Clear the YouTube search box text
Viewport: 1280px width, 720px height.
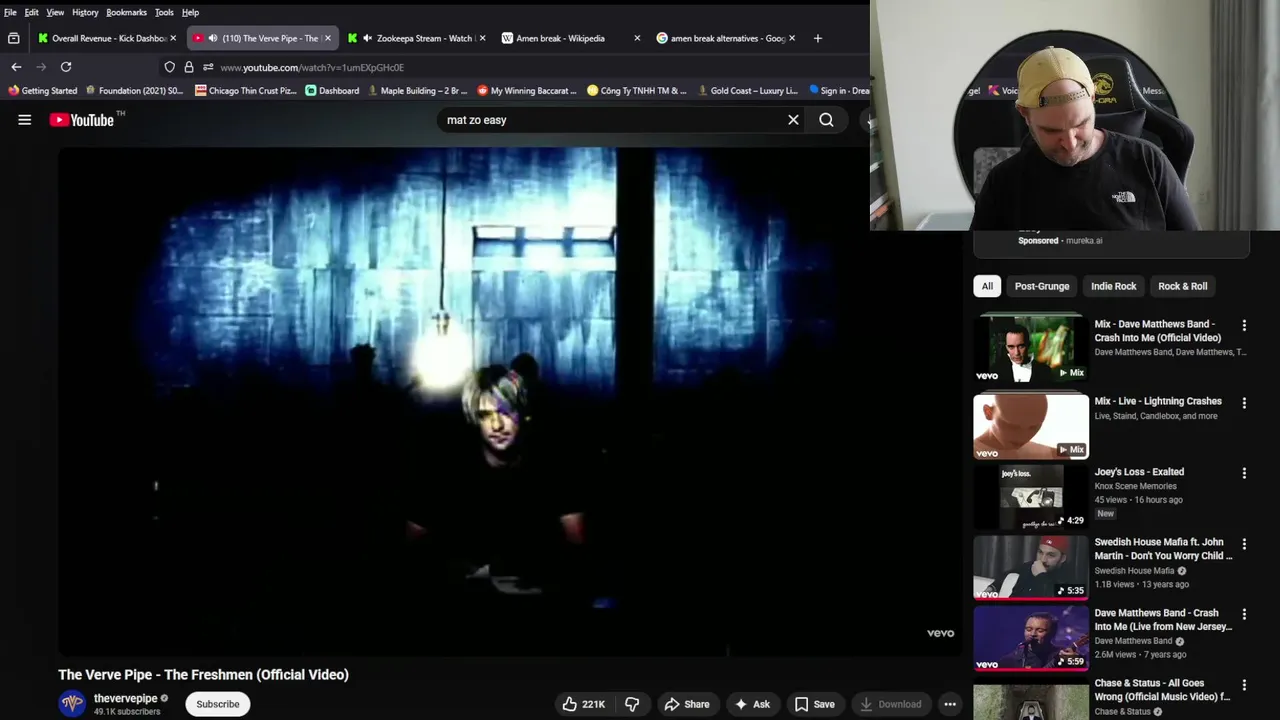793,120
